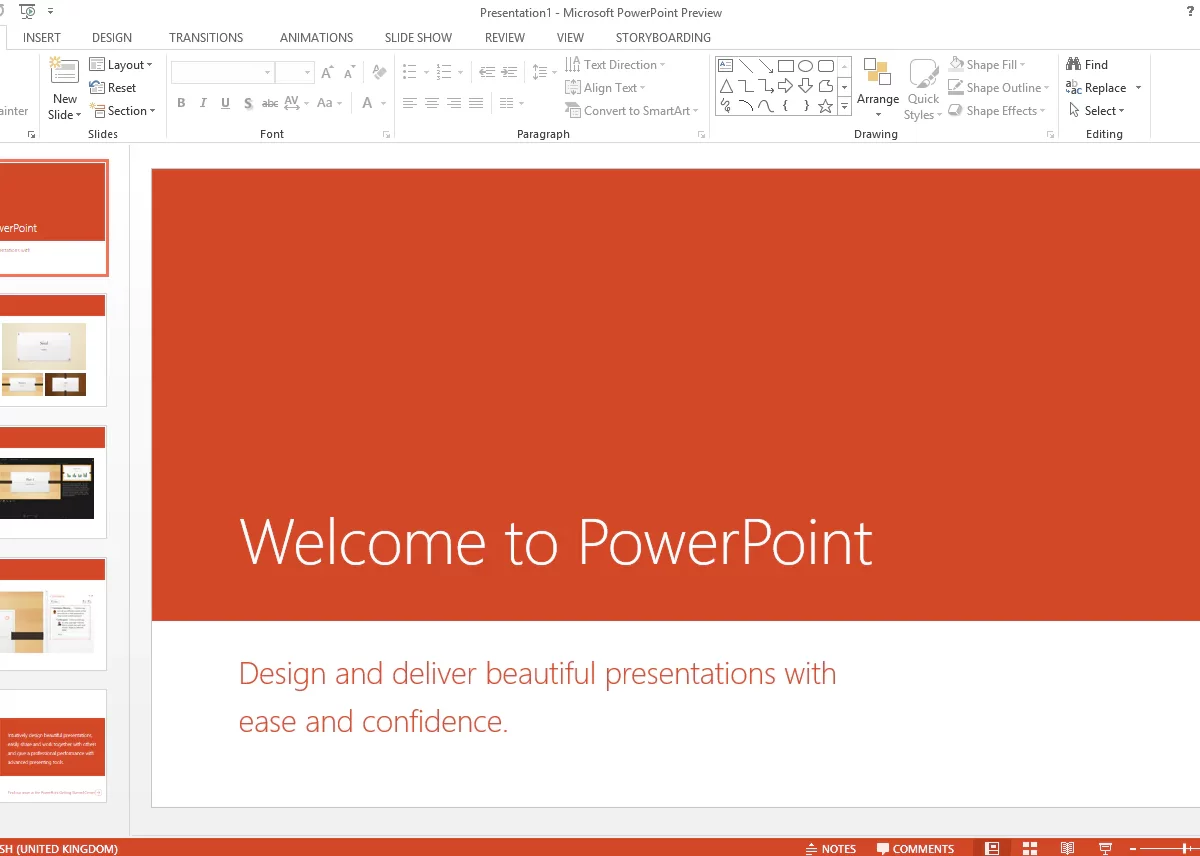Toggle Italic formatting
Viewport: 1200px width, 856px height.
coord(203,103)
